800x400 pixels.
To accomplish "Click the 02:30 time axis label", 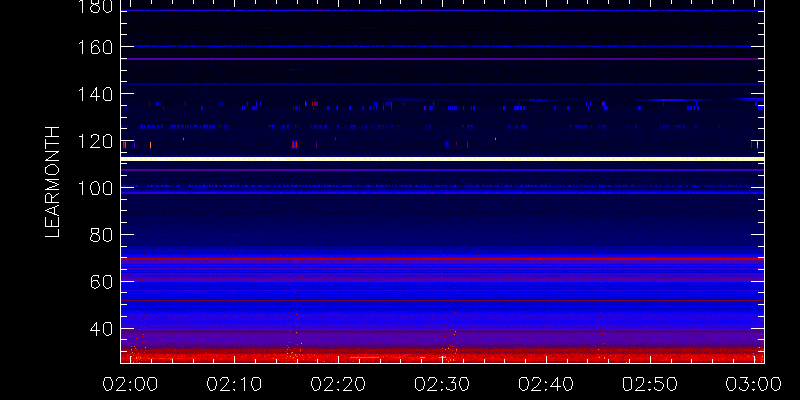I will tap(442, 384).
